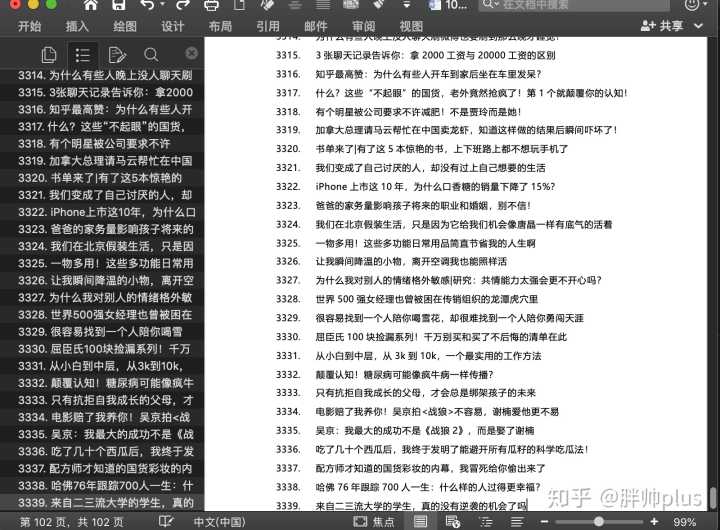Open the 设计 ribbon tab
Image resolution: width=720 pixels, height=530 pixels.
(173, 26)
